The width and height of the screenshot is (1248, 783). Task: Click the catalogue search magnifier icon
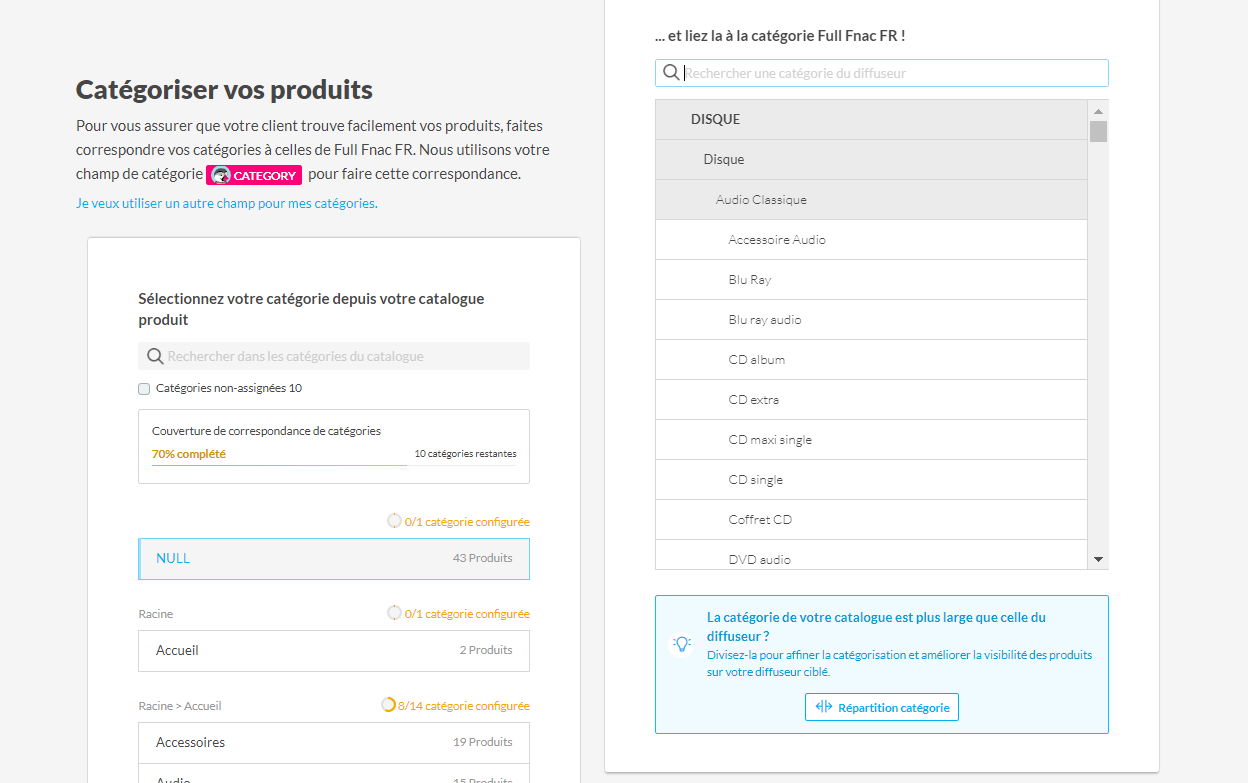155,357
